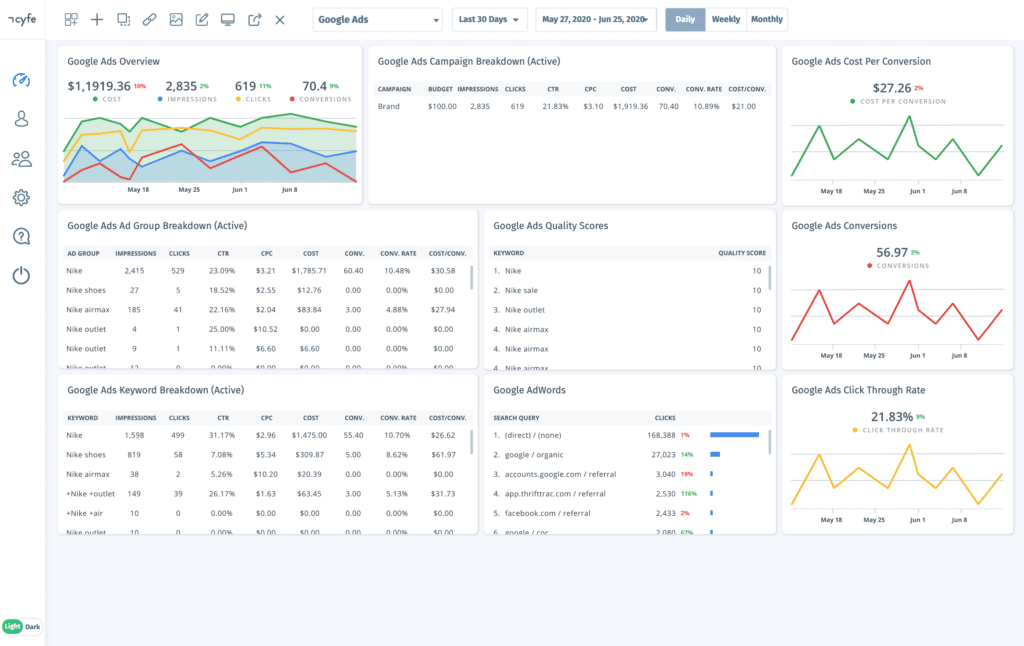Click Nike airmax in Ad Group table
The width and height of the screenshot is (1024, 646).
[88, 310]
